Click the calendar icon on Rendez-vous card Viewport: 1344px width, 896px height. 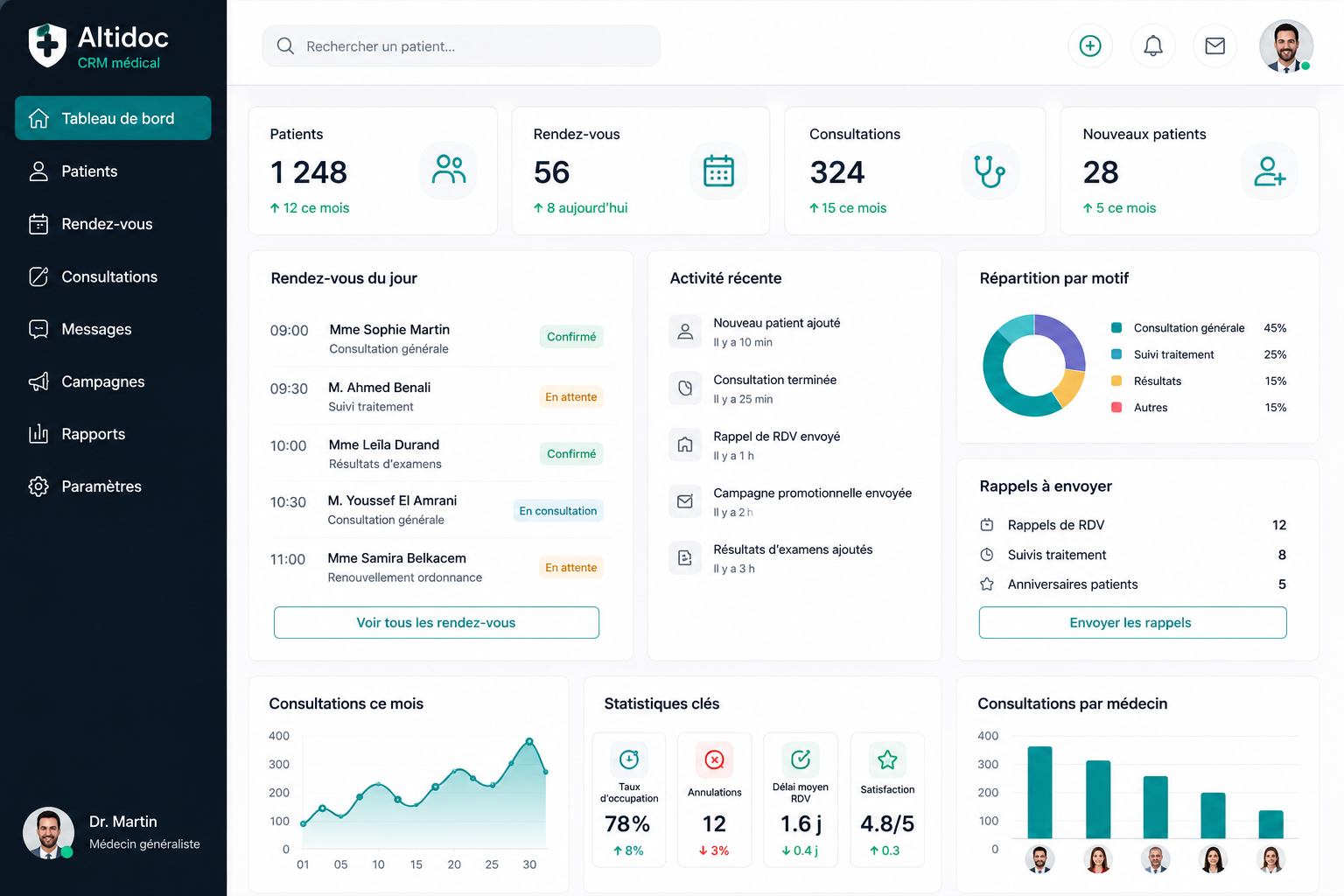(718, 171)
